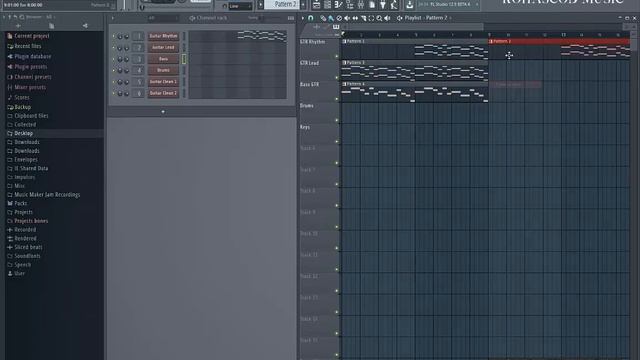Click the browser search magnifier icon

tap(22, 17)
